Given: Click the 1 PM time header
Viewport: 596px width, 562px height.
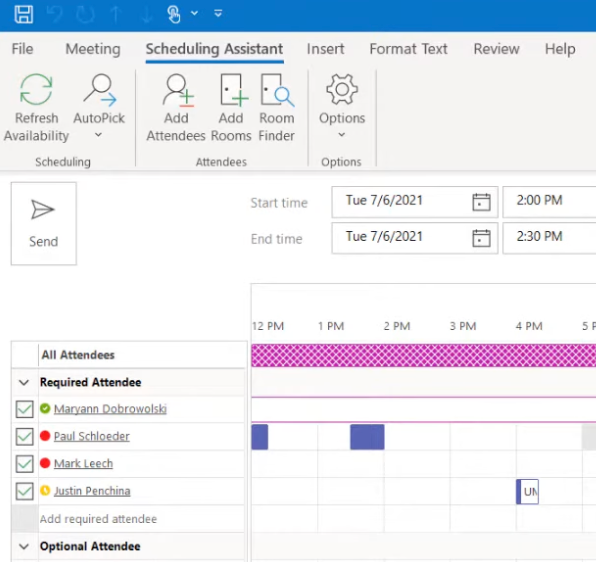Looking at the screenshot, I should click(x=331, y=326).
